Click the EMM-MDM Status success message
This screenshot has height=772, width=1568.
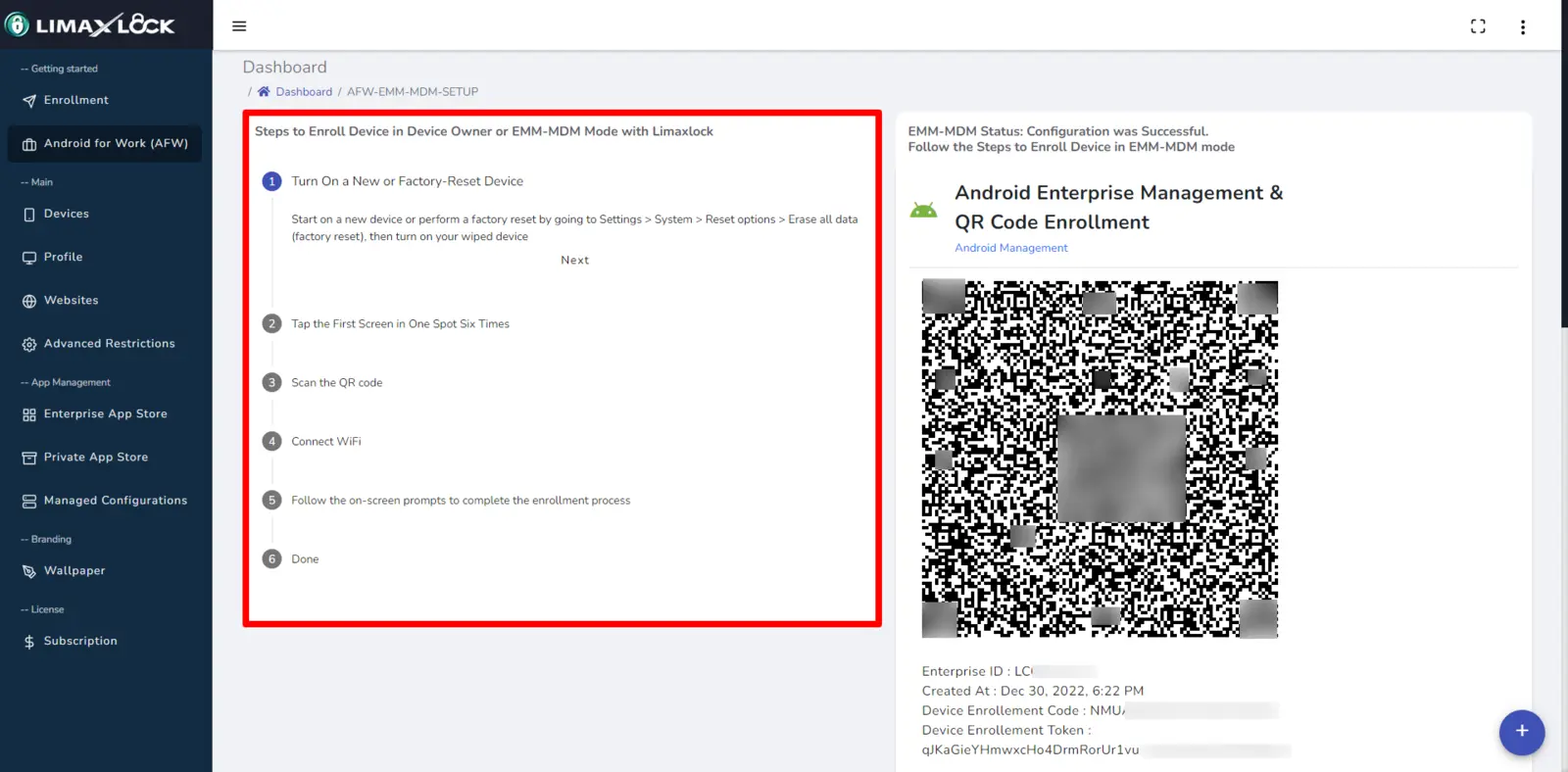click(1058, 131)
